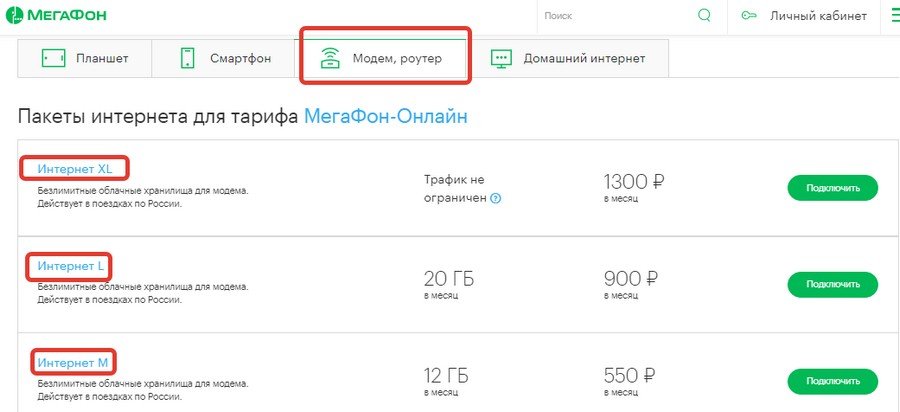Click the smartphone icon in Смартфон tab

coord(187,58)
